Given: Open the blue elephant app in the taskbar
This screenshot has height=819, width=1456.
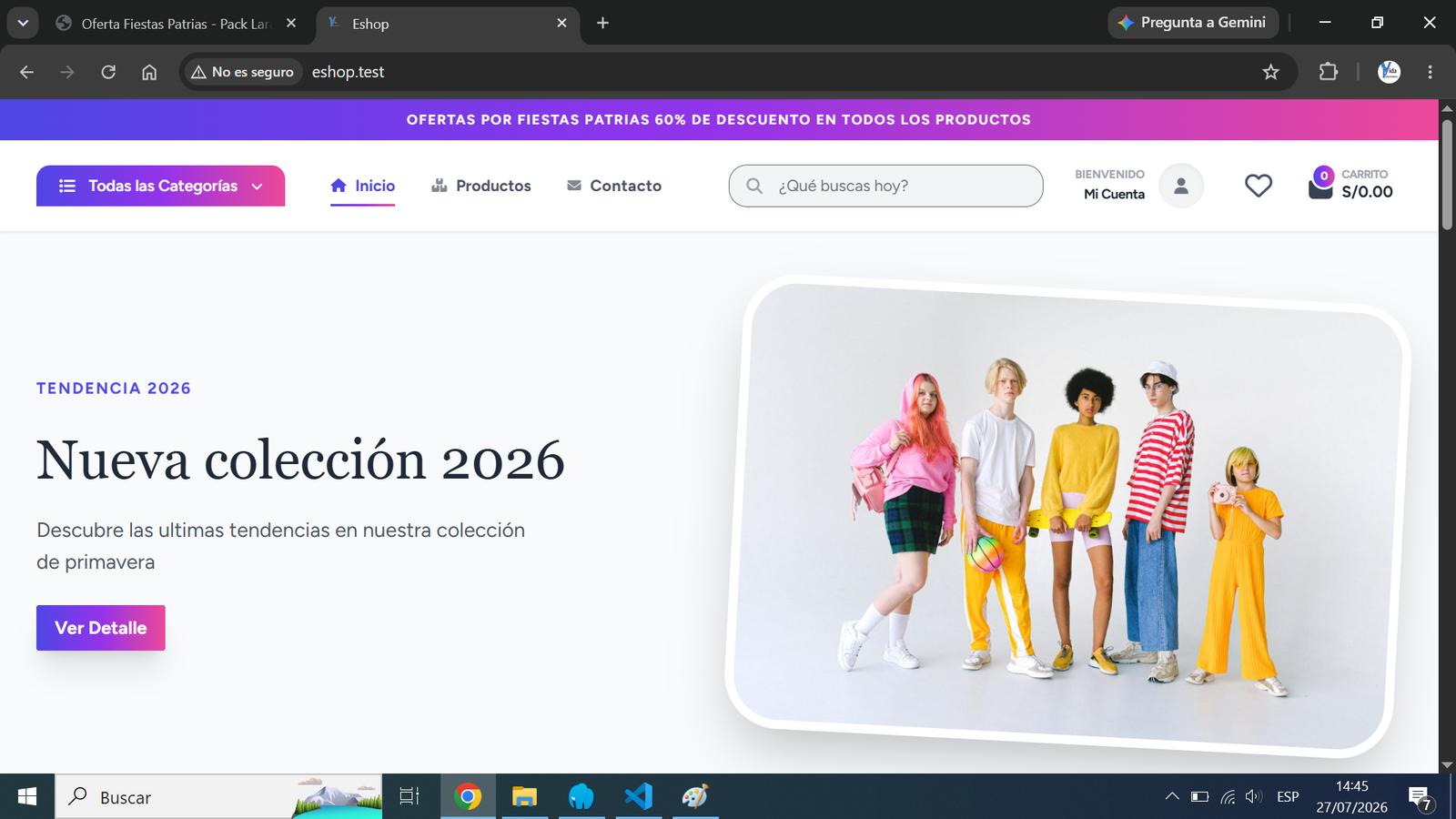Looking at the screenshot, I should pyautogui.click(x=581, y=796).
